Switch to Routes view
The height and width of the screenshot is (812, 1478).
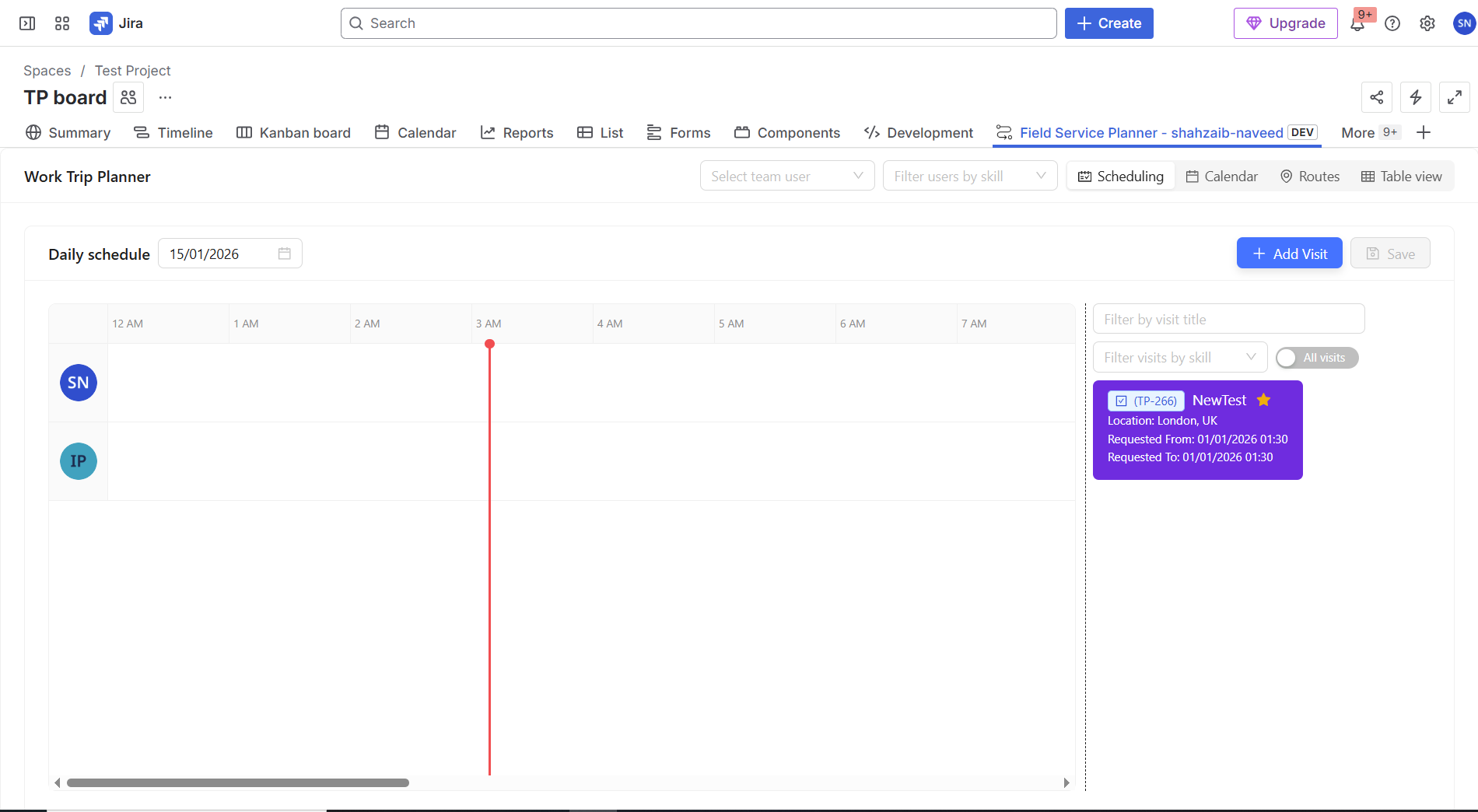(x=1310, y=176)
